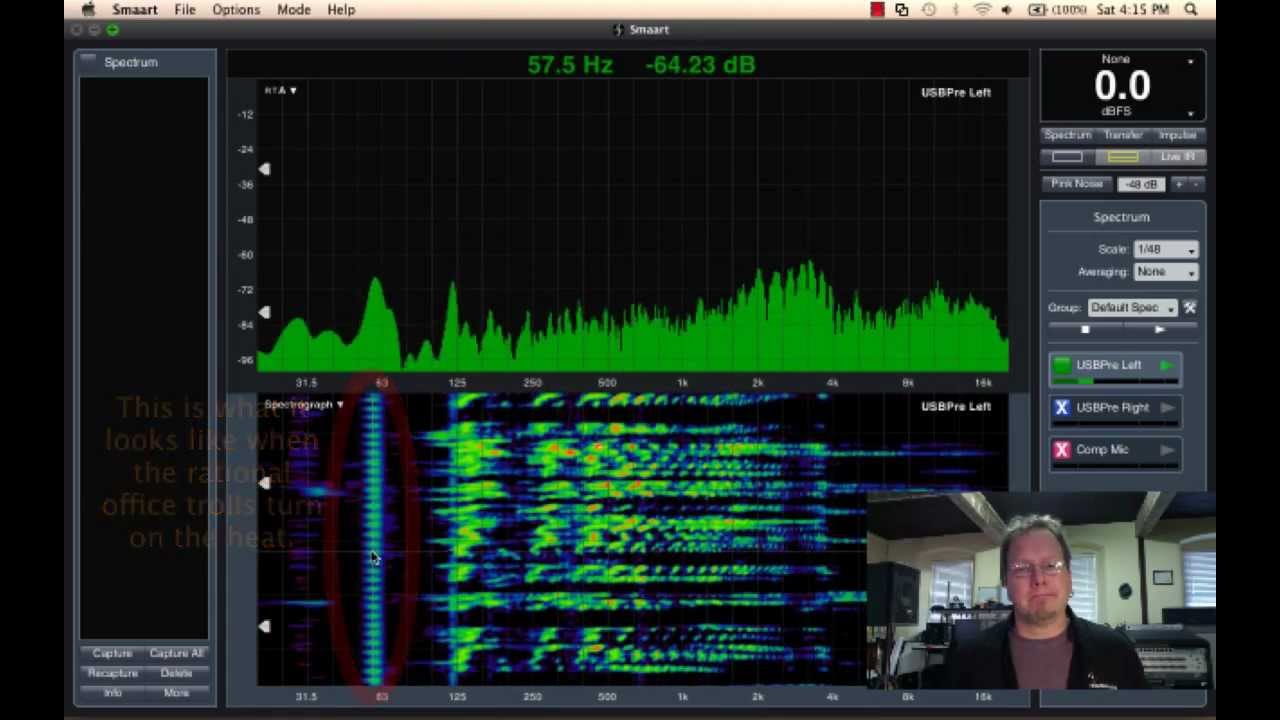Click the Wi-Fi status icon
This screenshot has height=720, width=1280.
pos(982,9)
